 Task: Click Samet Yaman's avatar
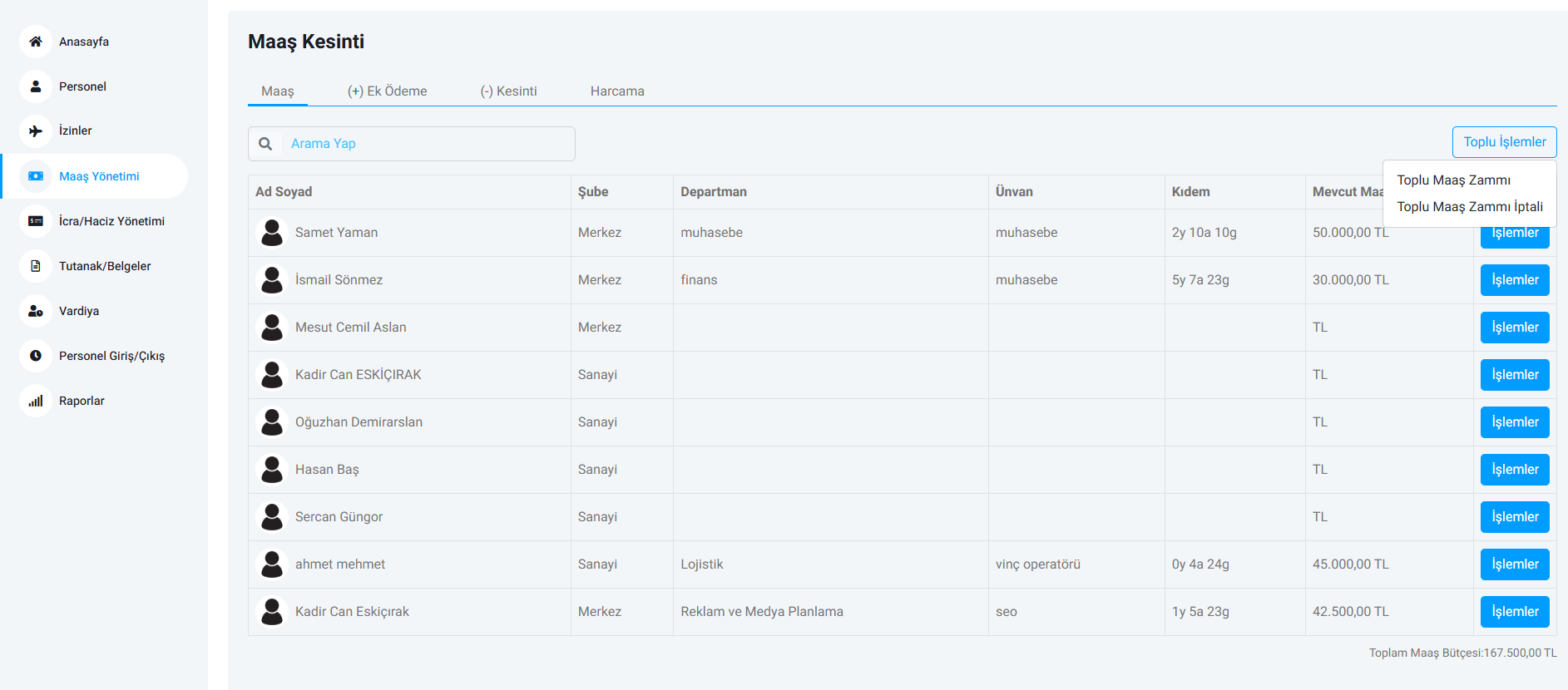pyautogui.click(x=272, y=233)
